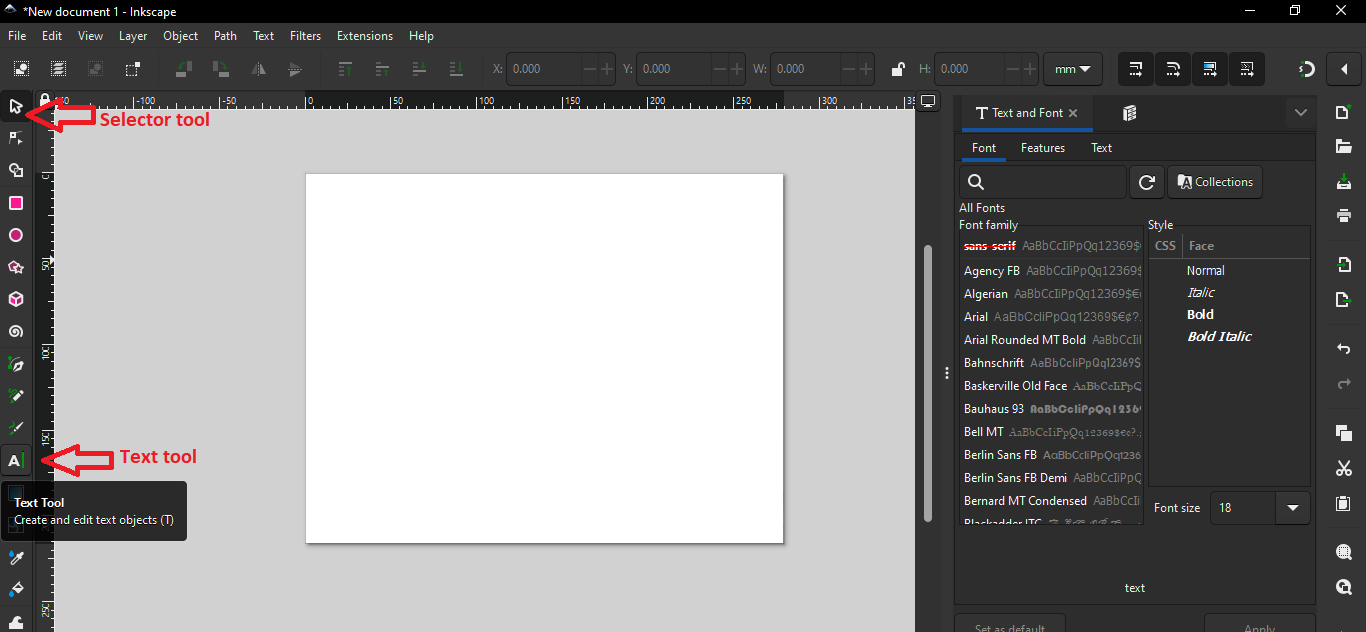Select the Selector tool
The width and height of the screenshot is (1366, 632).
click(16, 106)
